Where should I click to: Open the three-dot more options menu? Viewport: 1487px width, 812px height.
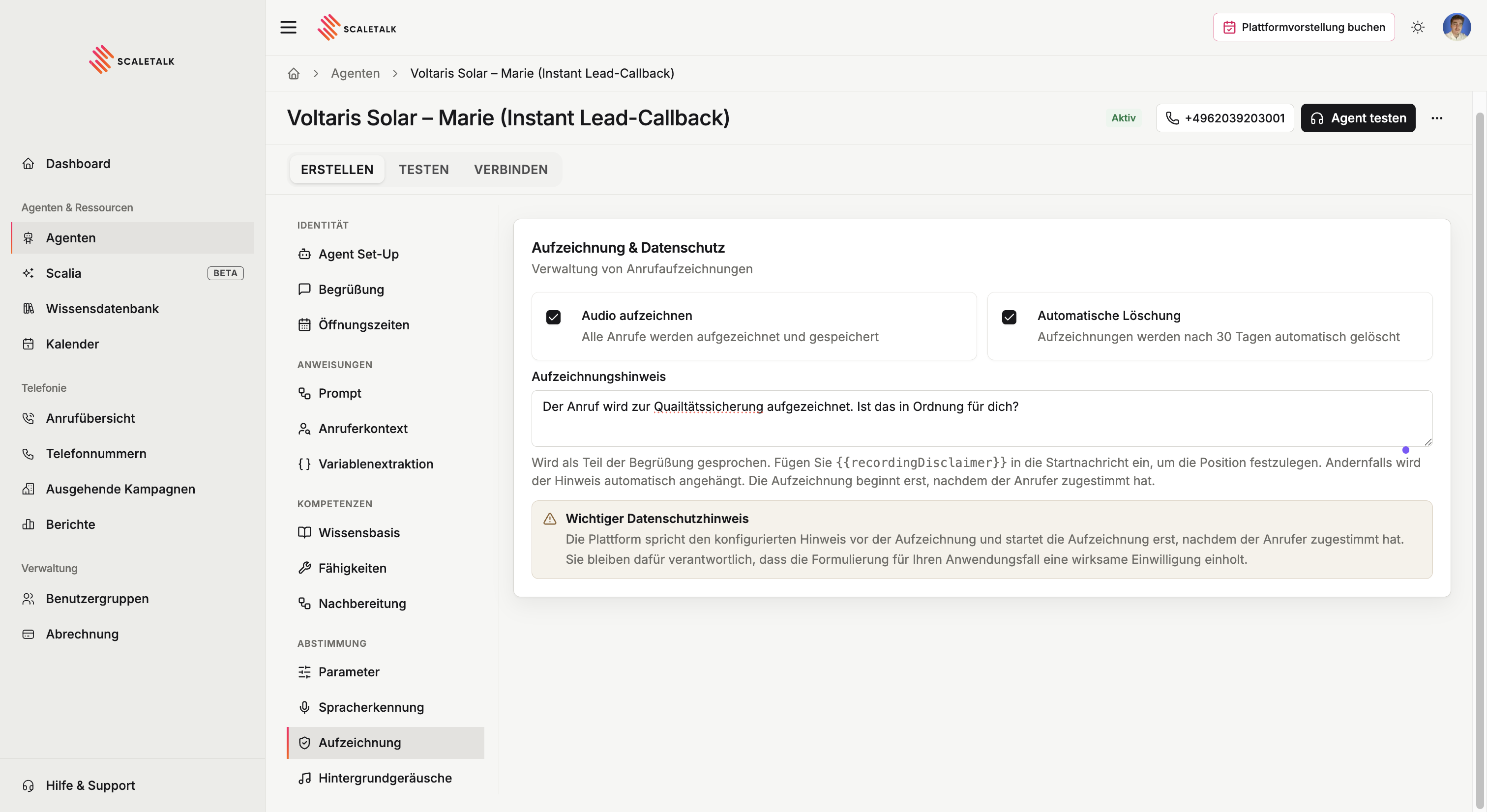click(1437, 118)
